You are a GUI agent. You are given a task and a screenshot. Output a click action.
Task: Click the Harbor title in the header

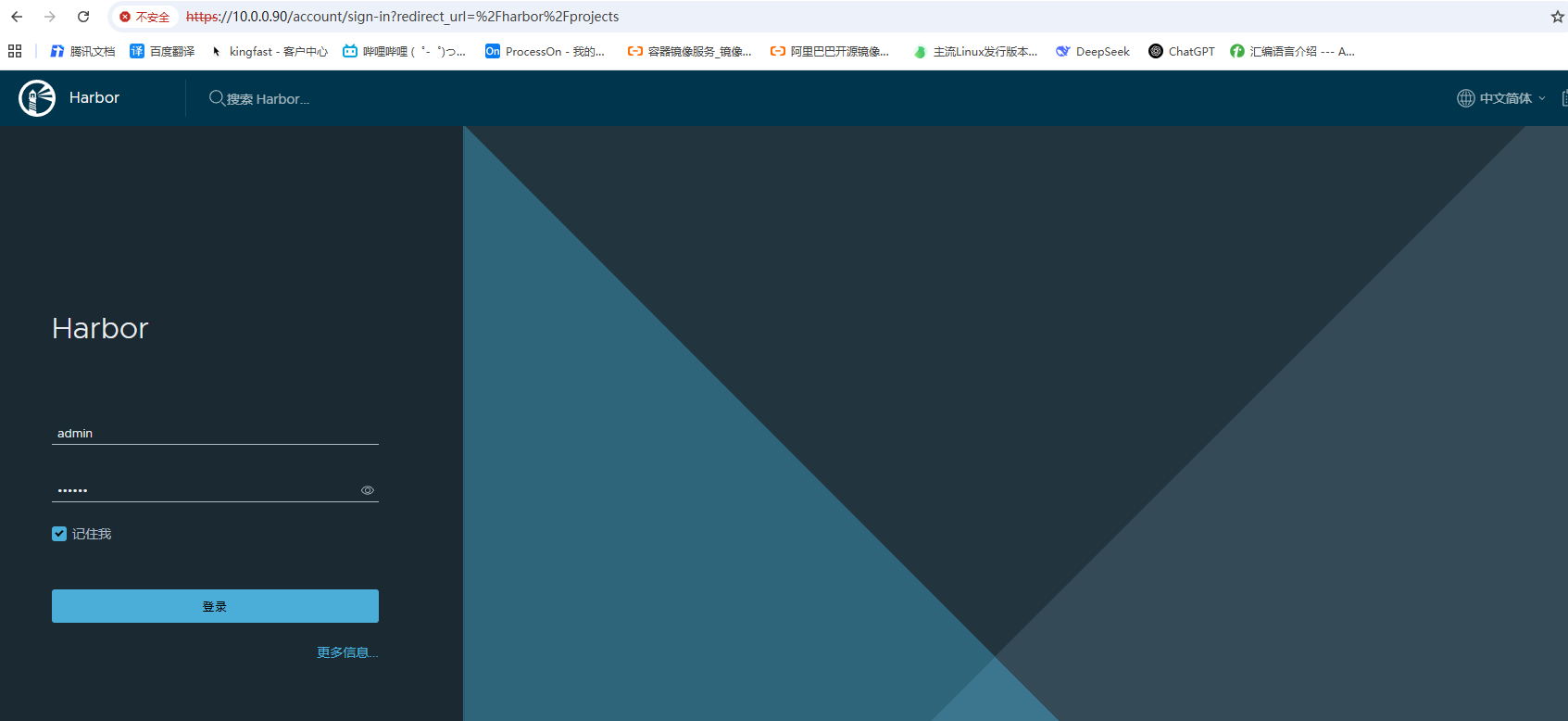(x=94, y=98)
